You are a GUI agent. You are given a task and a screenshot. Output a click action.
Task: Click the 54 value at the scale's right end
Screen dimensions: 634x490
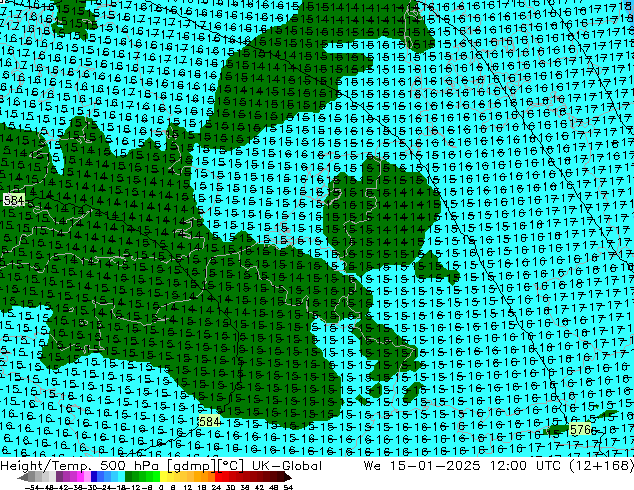(288, 487)
